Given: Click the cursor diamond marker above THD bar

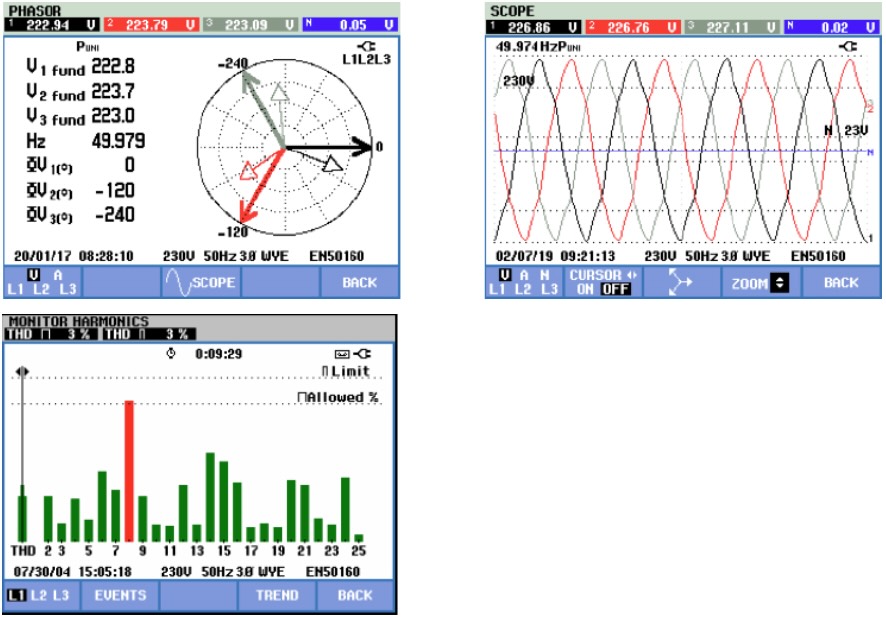Looking at the screenshot, I should coord(22,371).
